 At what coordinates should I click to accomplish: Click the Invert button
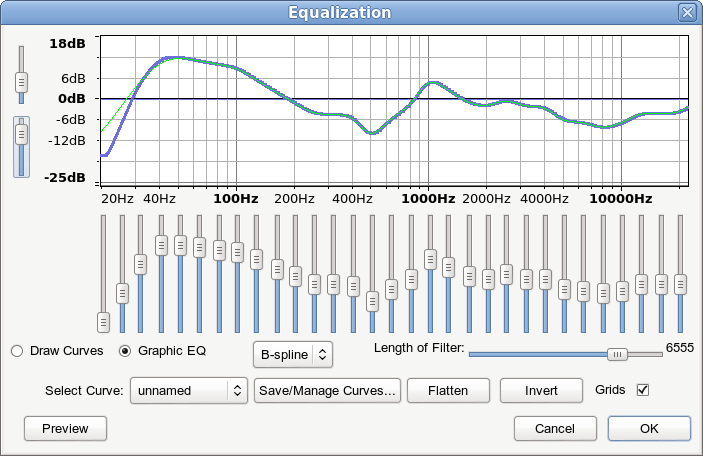[x=541, y=391]
